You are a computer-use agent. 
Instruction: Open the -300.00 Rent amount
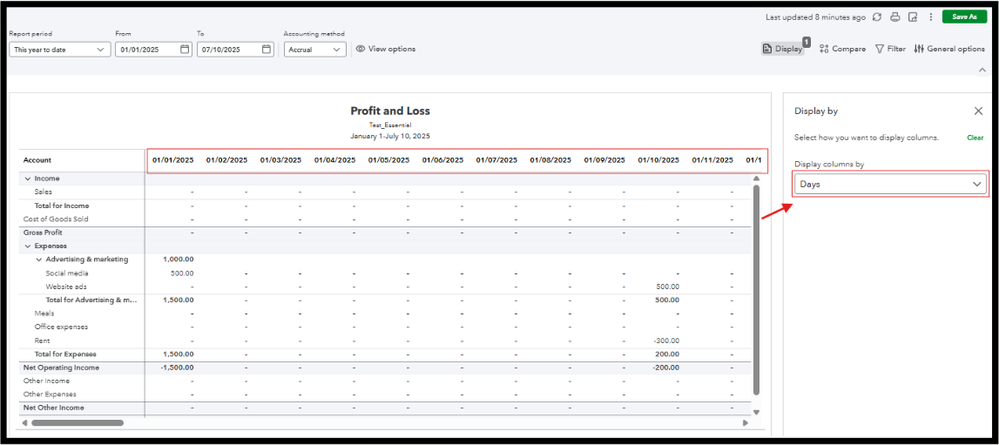[x=665, y=341]
